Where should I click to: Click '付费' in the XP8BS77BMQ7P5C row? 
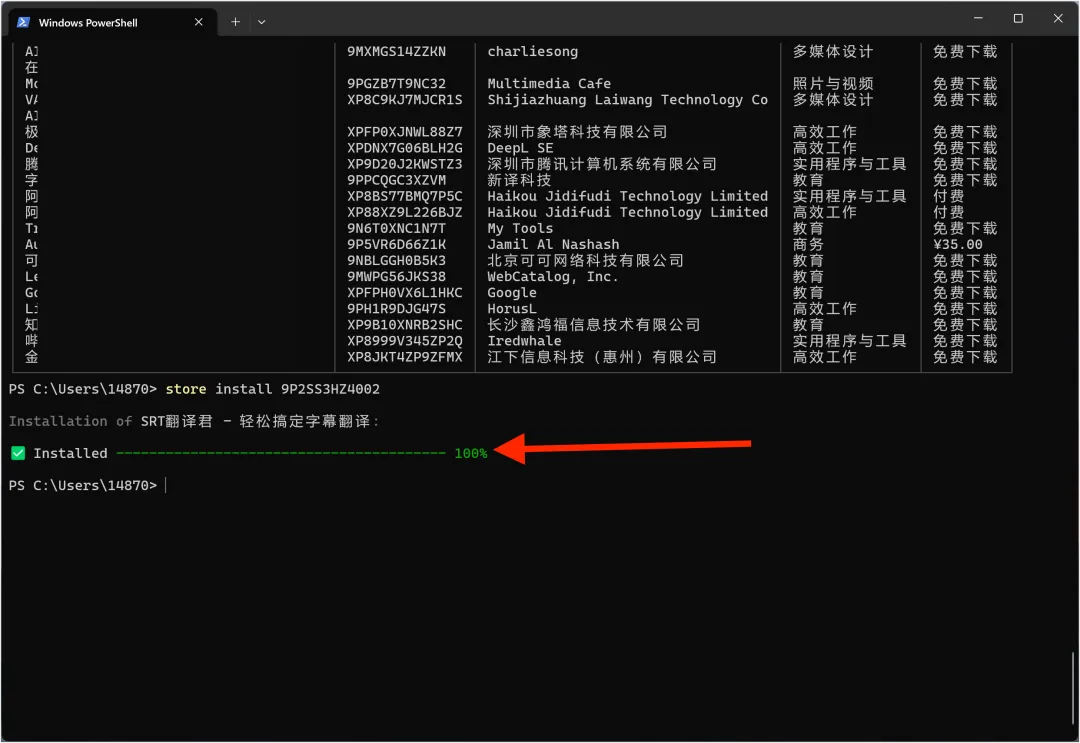click(948, 196)
